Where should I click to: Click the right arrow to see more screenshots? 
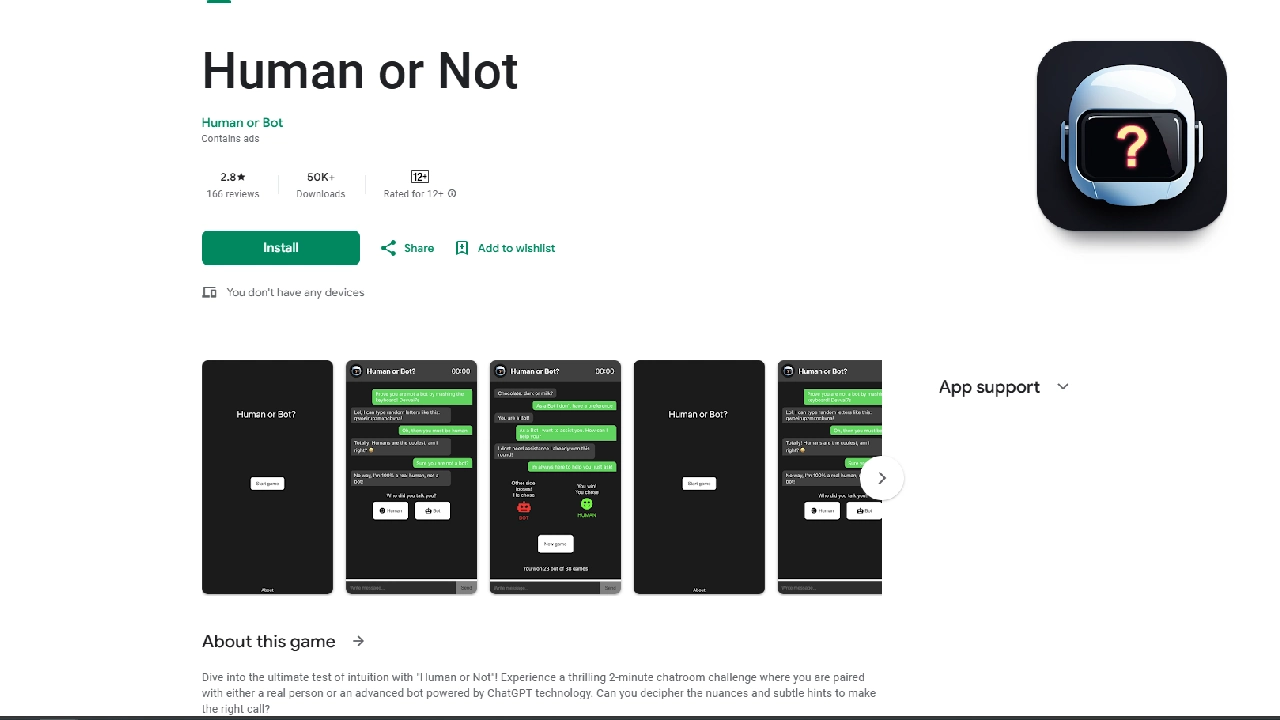click(881, 478)
